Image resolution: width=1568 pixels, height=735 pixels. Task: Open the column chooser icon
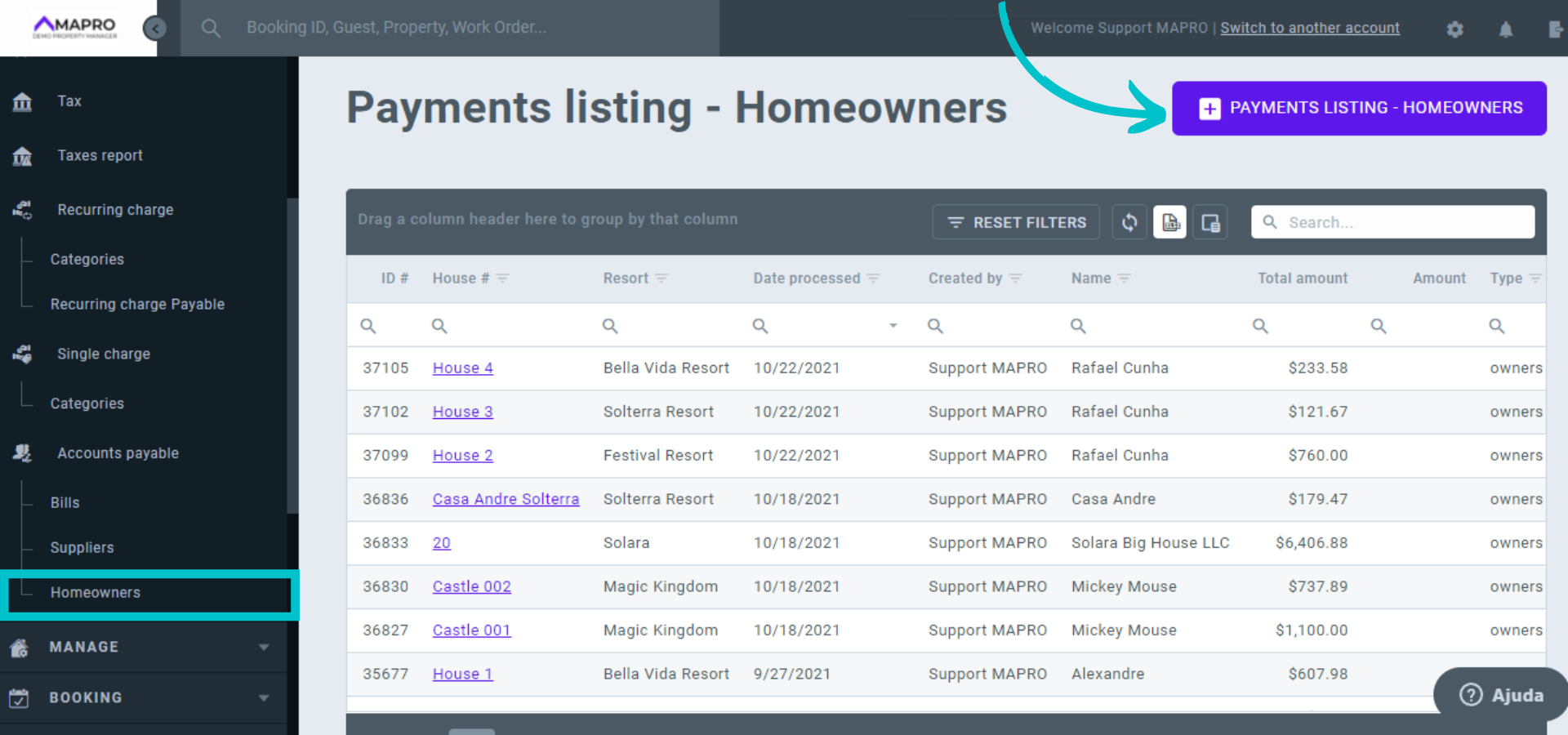[x=1210, y=222]
